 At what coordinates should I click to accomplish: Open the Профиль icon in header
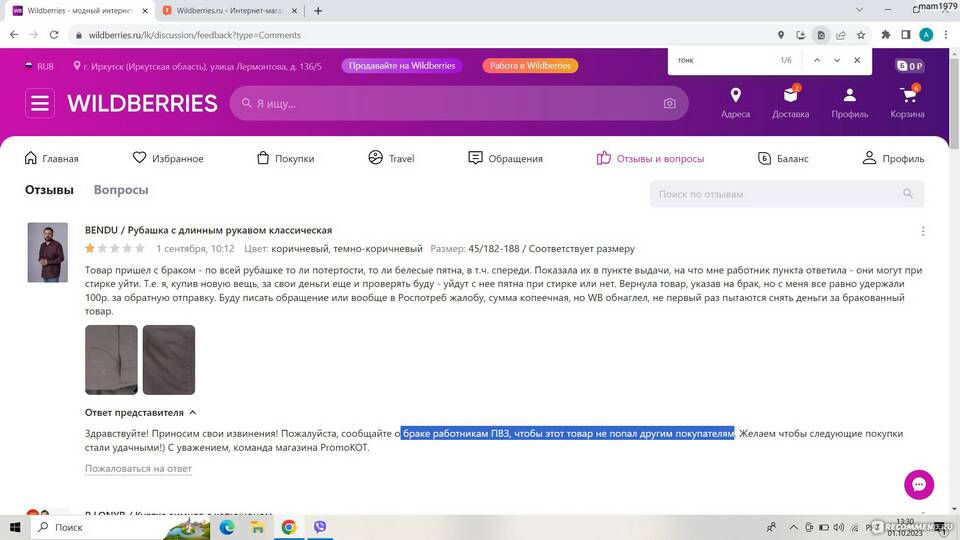[849, 102]
